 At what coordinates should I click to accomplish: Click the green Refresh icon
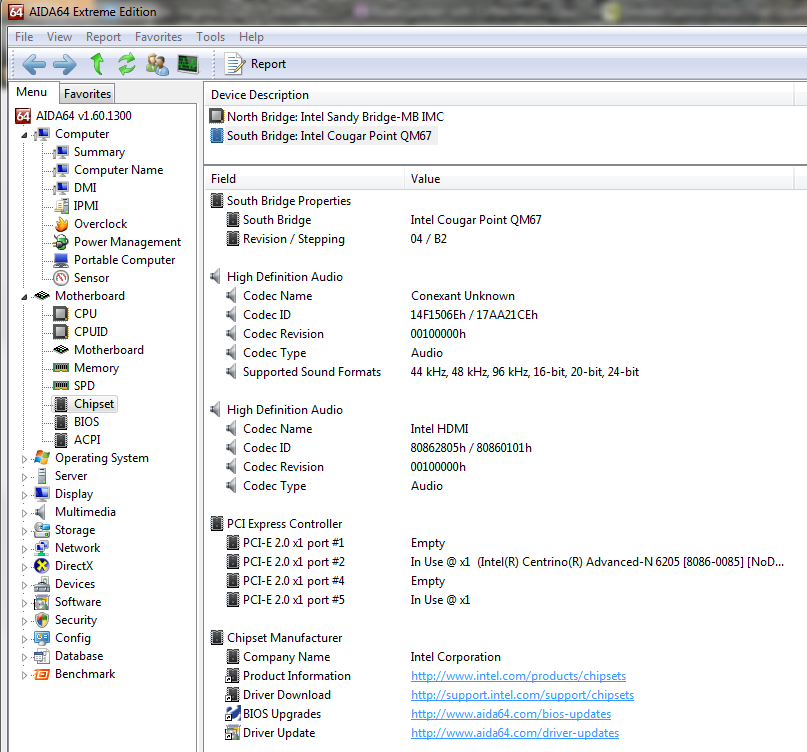tap(127, 64)
